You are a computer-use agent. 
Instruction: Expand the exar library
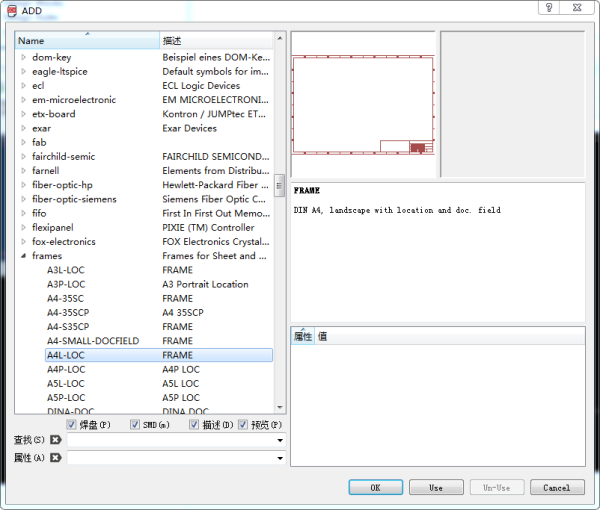point(24,128)
